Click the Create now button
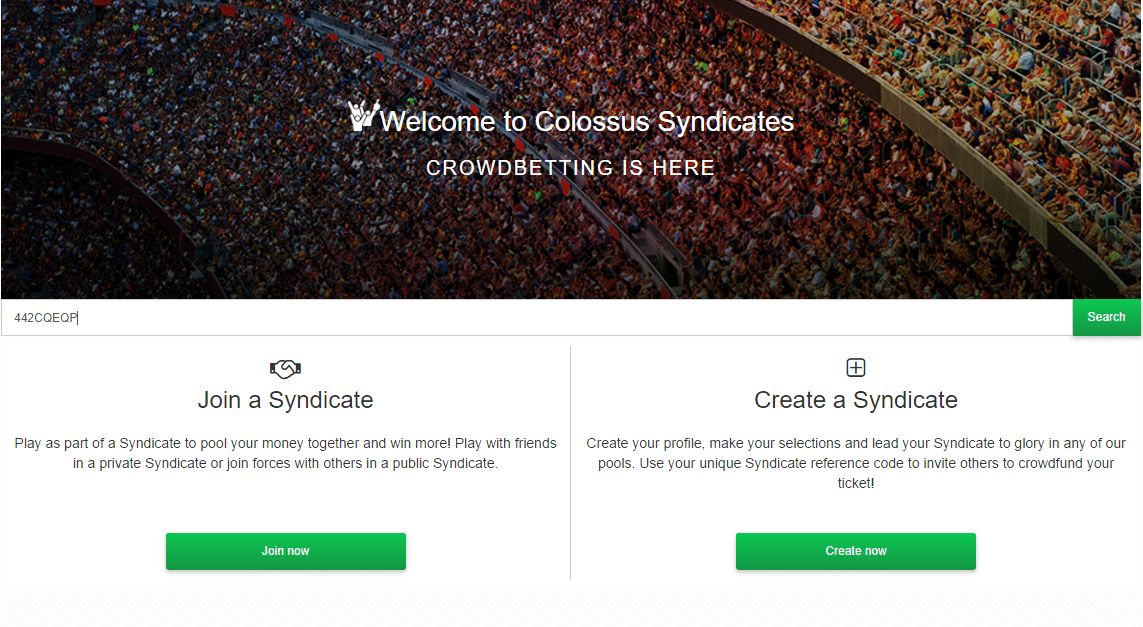The image size is (1143, 627). 856,551
